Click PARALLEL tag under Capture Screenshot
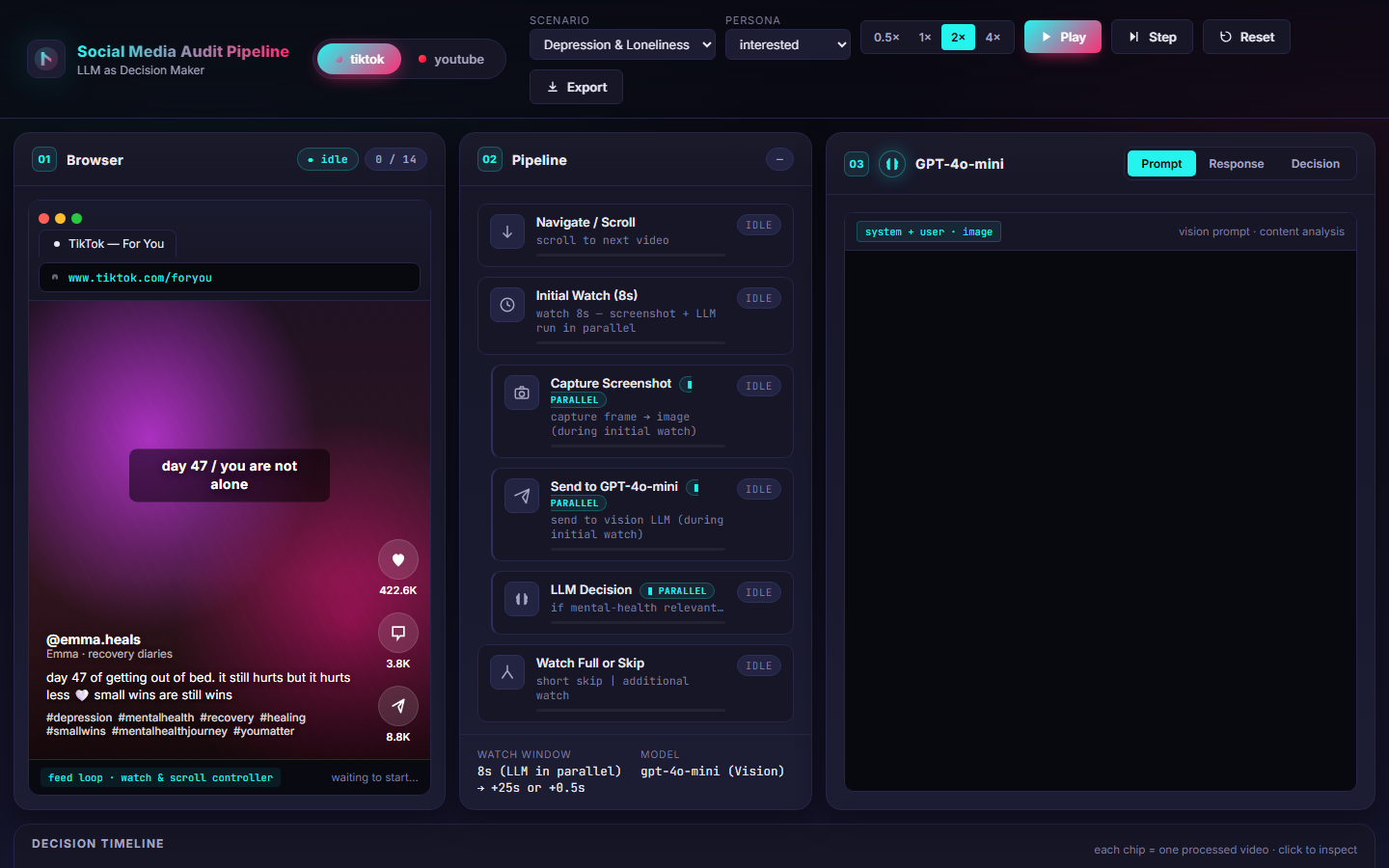The height and width of the screenshot is (868, 1389). coord(577,400)
